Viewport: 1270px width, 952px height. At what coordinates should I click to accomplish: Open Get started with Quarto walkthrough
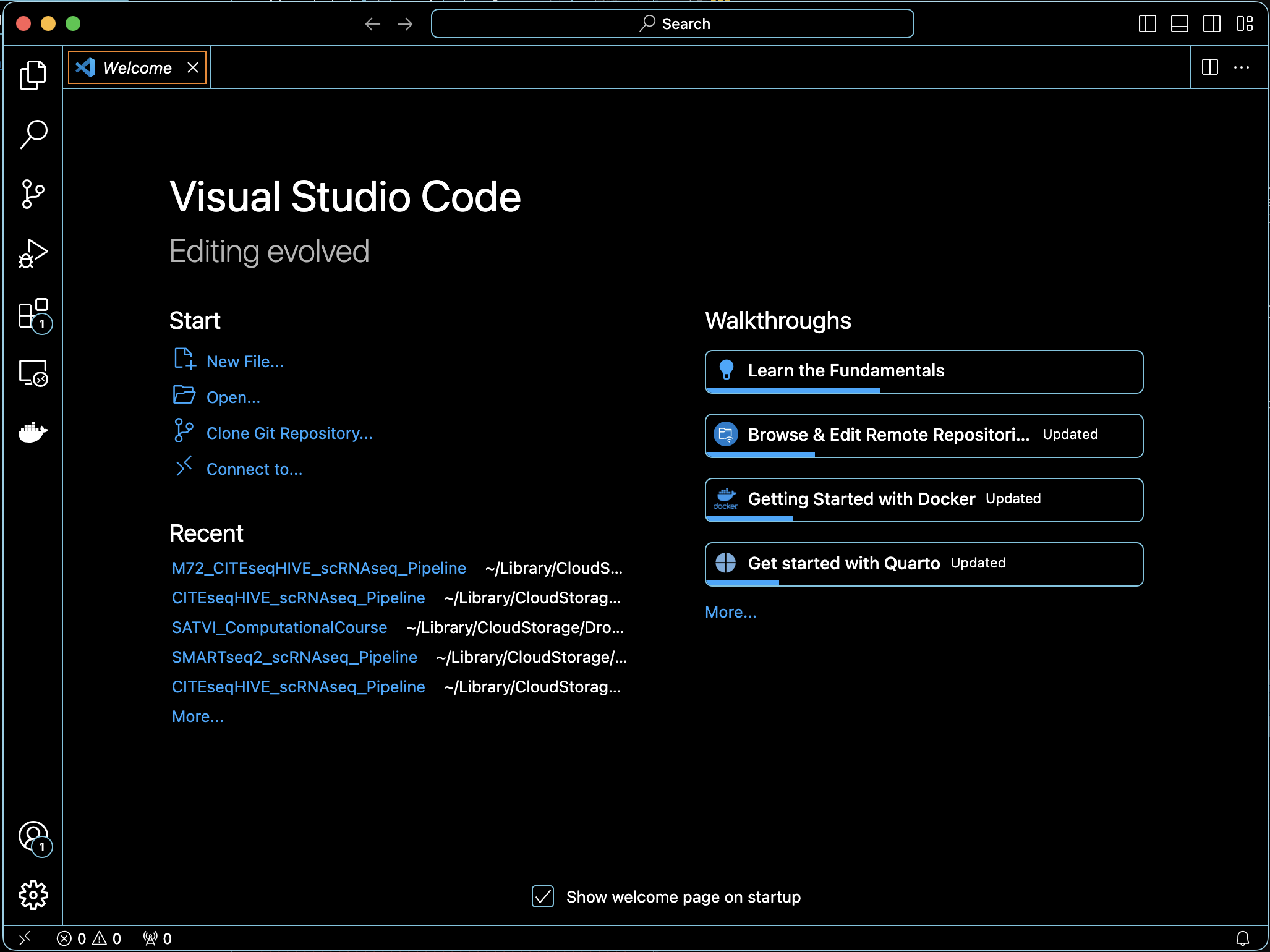(x=924, y=564)
